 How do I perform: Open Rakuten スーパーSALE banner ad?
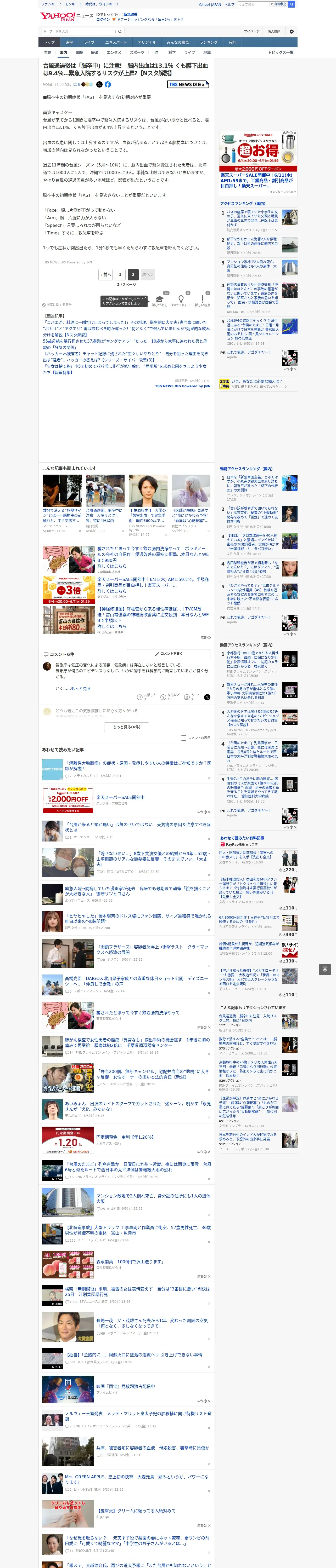coord(258,152)
